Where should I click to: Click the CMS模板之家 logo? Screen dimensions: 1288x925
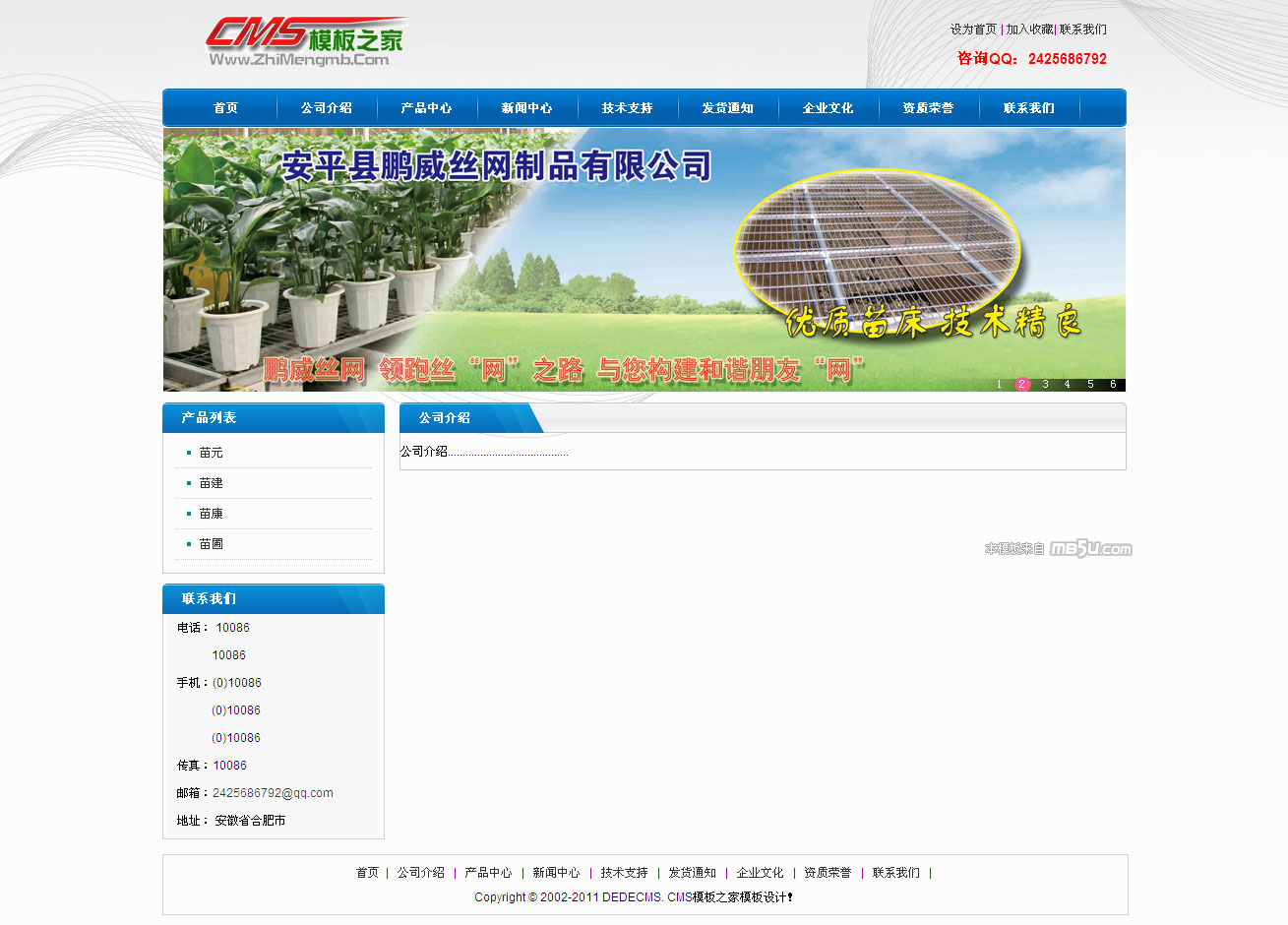[x=305, y=41]
